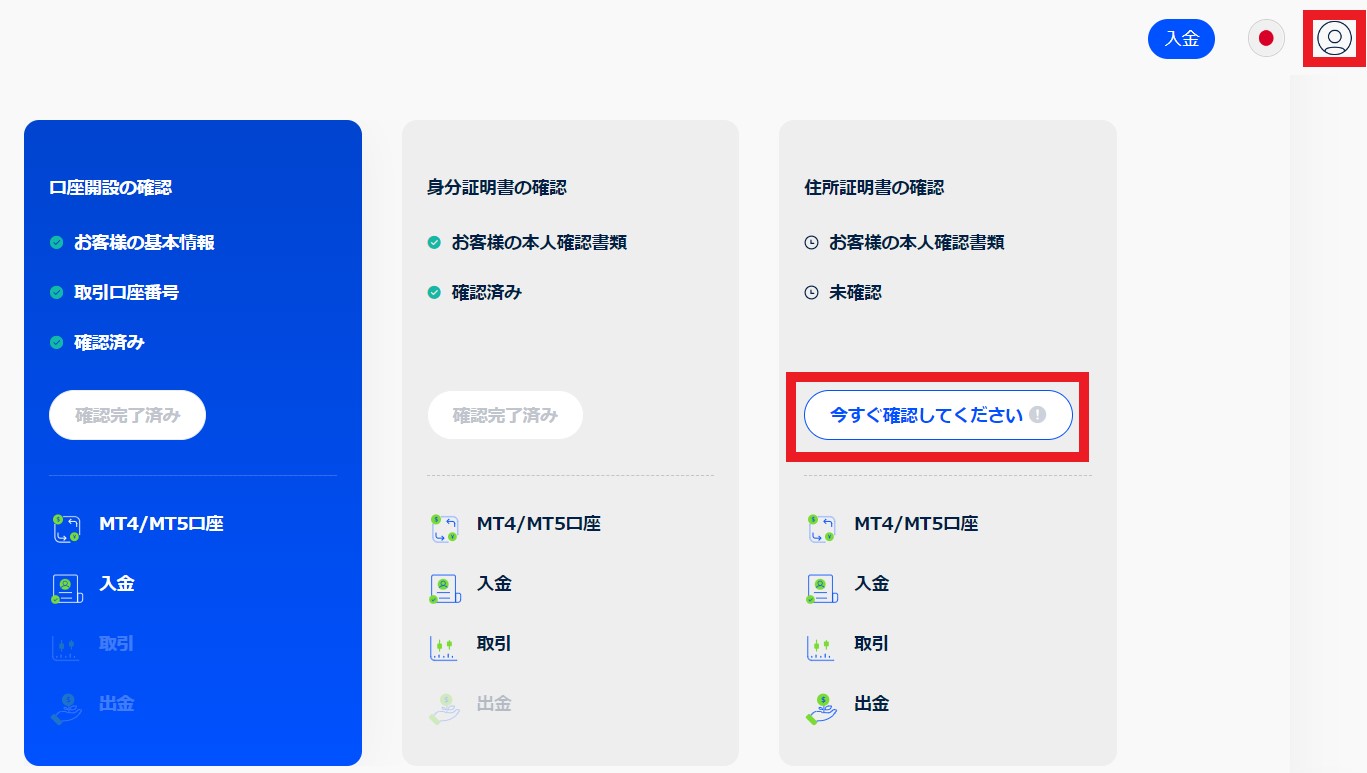Click green check beside 確認済み in 身分証明書 card
Image resolution: width=1367 pixels, height=773 pixels.
[434, 292]
